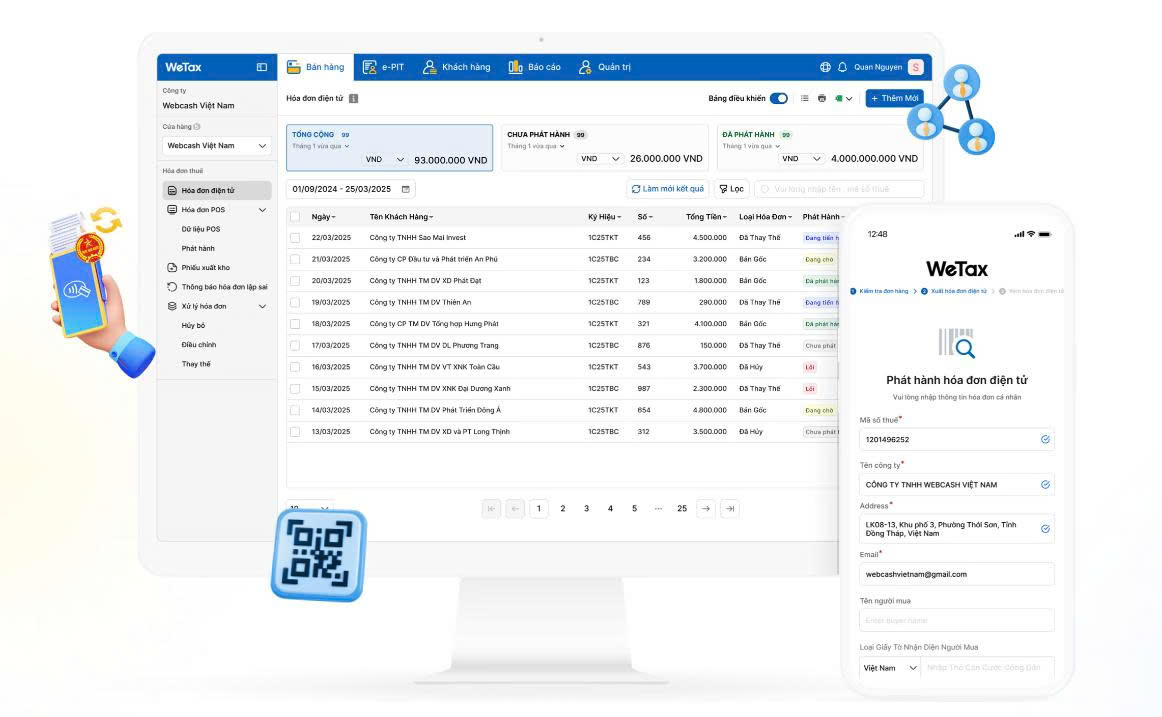Click the green Excel export icon
The height and width of the screenshot is (717, 1162).
(839, 99)
